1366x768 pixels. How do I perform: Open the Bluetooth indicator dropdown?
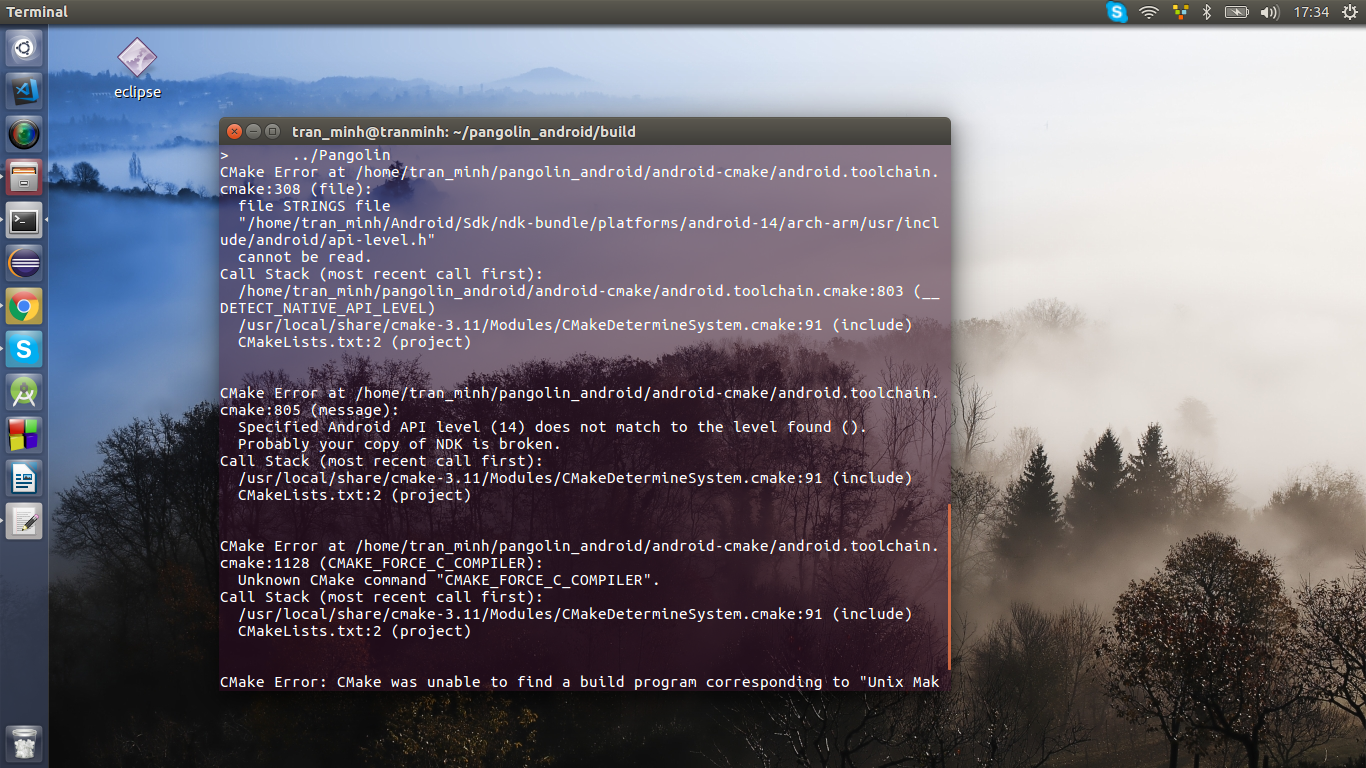click(x=1208, y=12)
